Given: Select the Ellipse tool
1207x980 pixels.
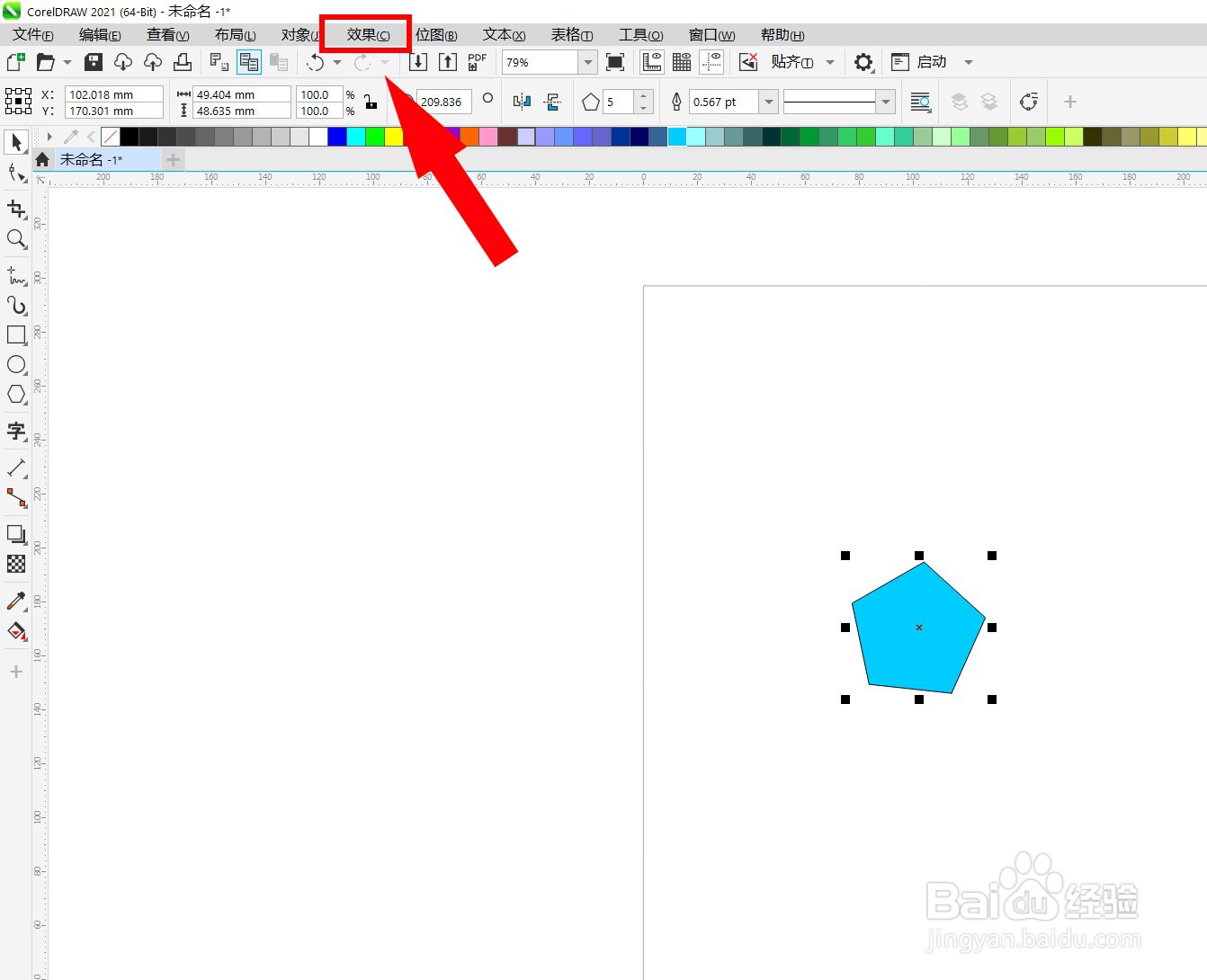Looking at the screenshot, I should coord(16,365).
